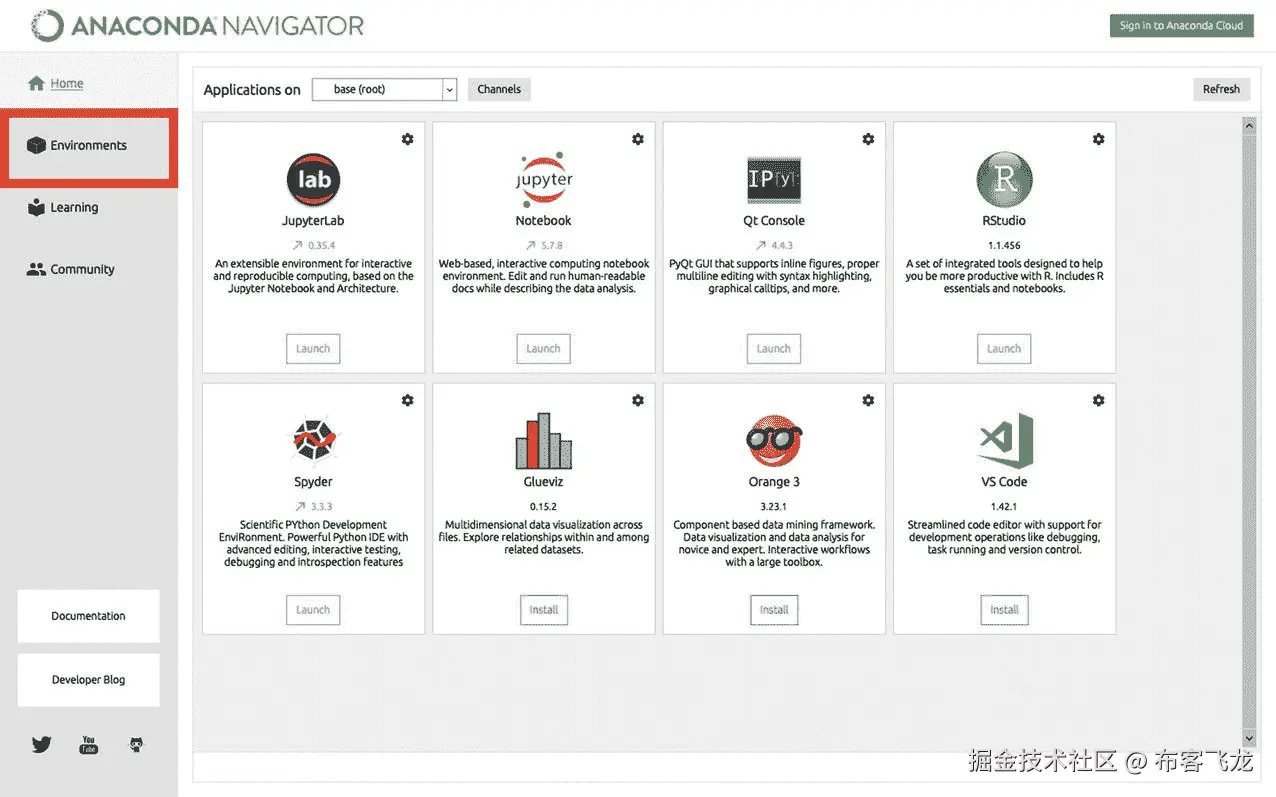Open the GitHub link icon
Image resolution: width=1276 pixels, height=797 pixels.
tap(137, 744)
